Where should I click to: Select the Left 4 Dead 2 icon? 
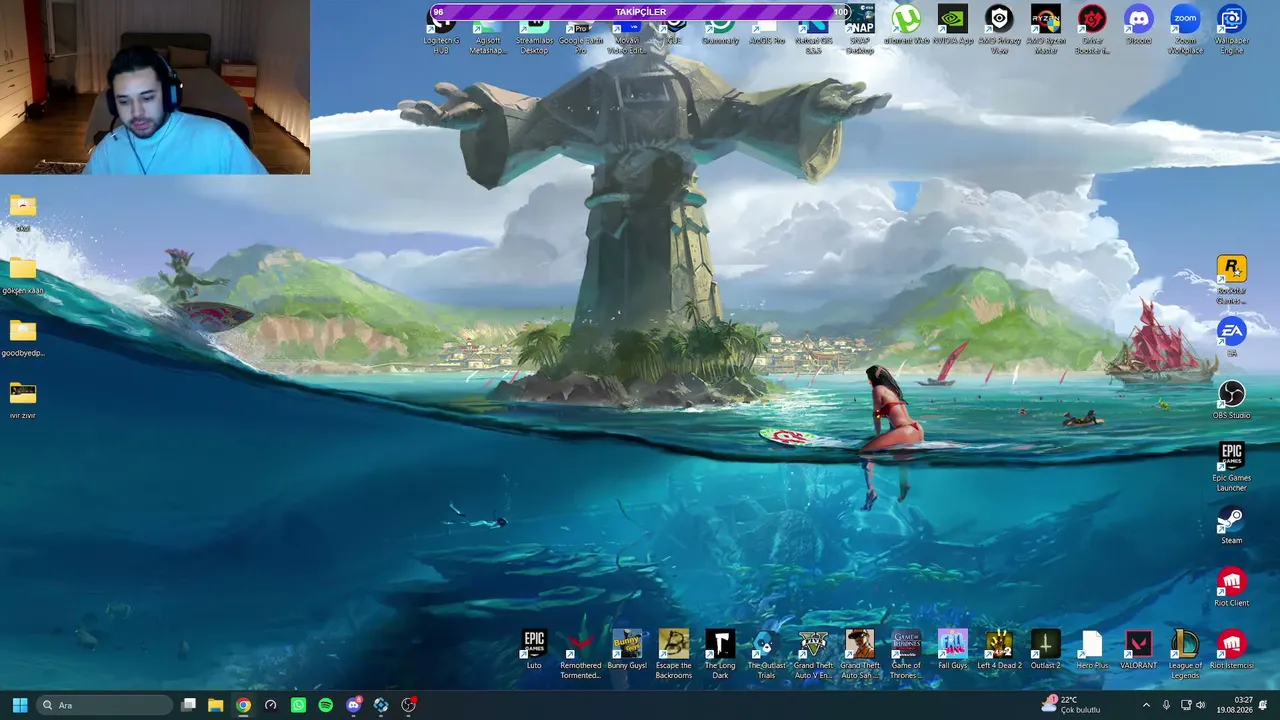coord(999,650)
